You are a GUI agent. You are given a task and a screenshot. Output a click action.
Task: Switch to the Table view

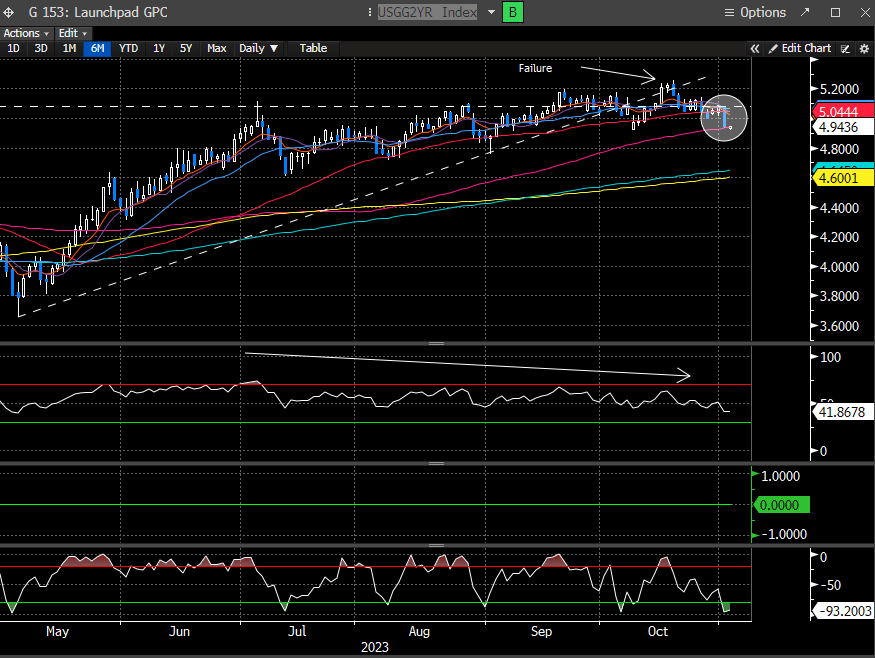click(x=313, y=48)
